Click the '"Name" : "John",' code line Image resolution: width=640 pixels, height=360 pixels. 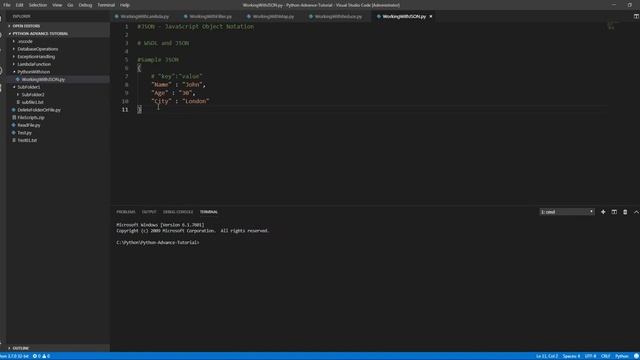click(178, 84)
